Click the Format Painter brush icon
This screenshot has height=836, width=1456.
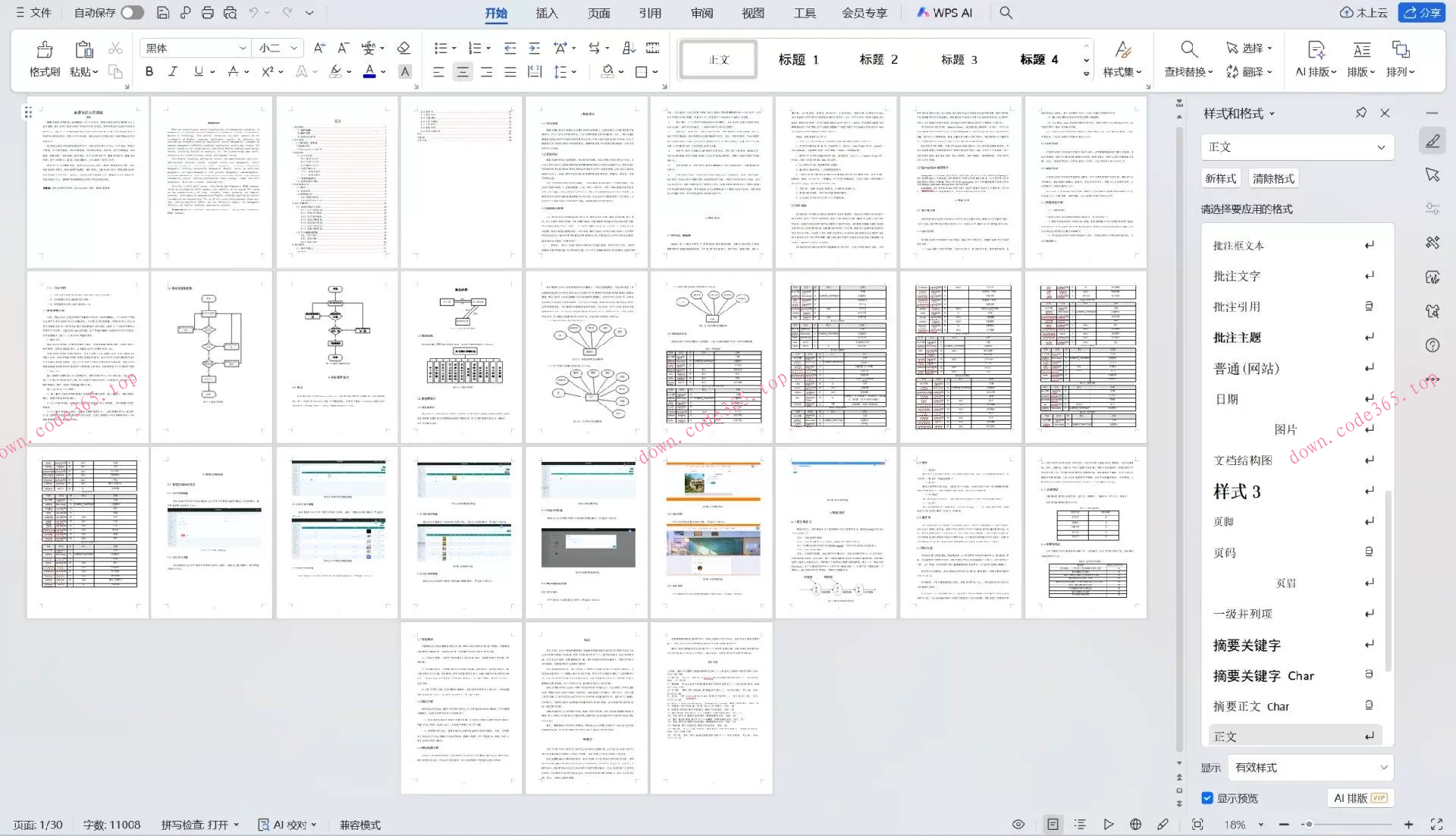(44, 51)
